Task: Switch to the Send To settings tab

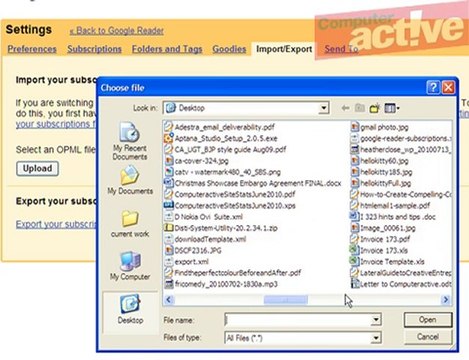Action: 341,49
